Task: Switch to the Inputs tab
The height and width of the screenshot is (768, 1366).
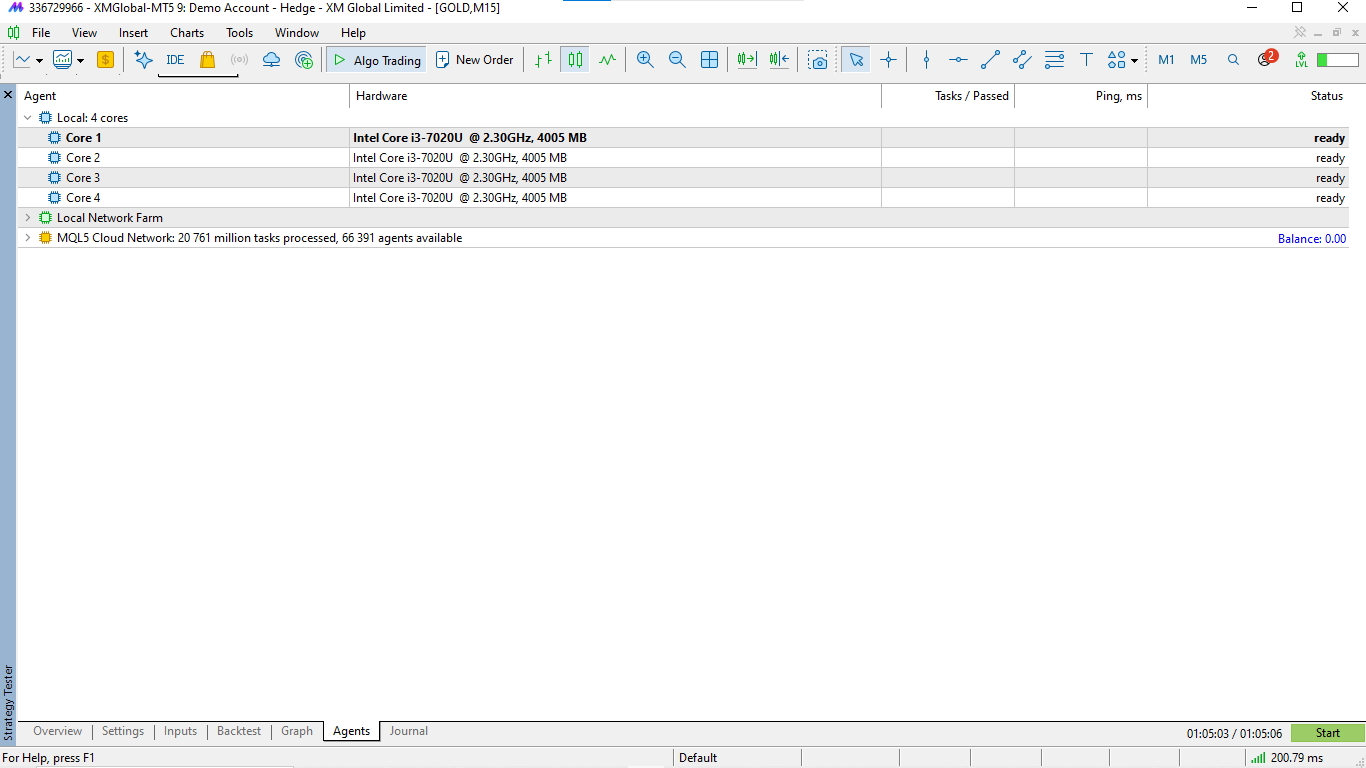Action: [180, 731]
